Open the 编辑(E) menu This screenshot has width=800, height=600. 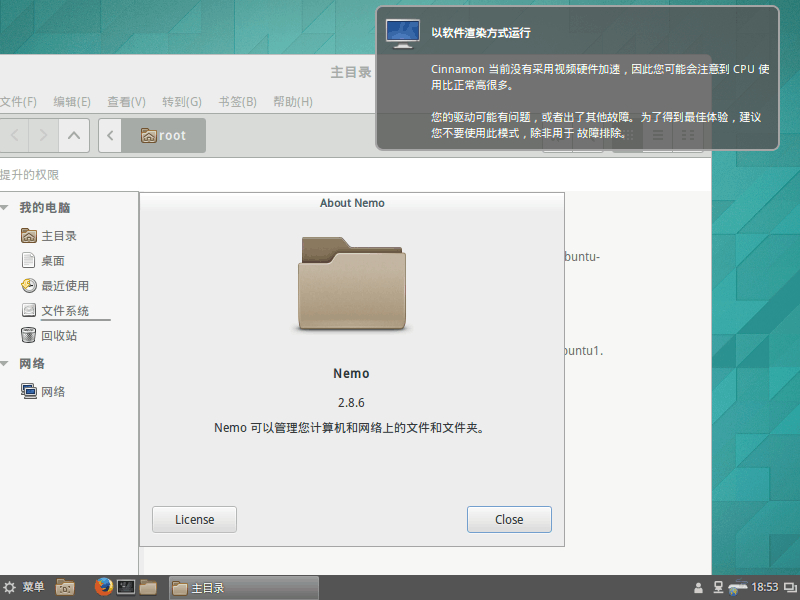[72, 102]
